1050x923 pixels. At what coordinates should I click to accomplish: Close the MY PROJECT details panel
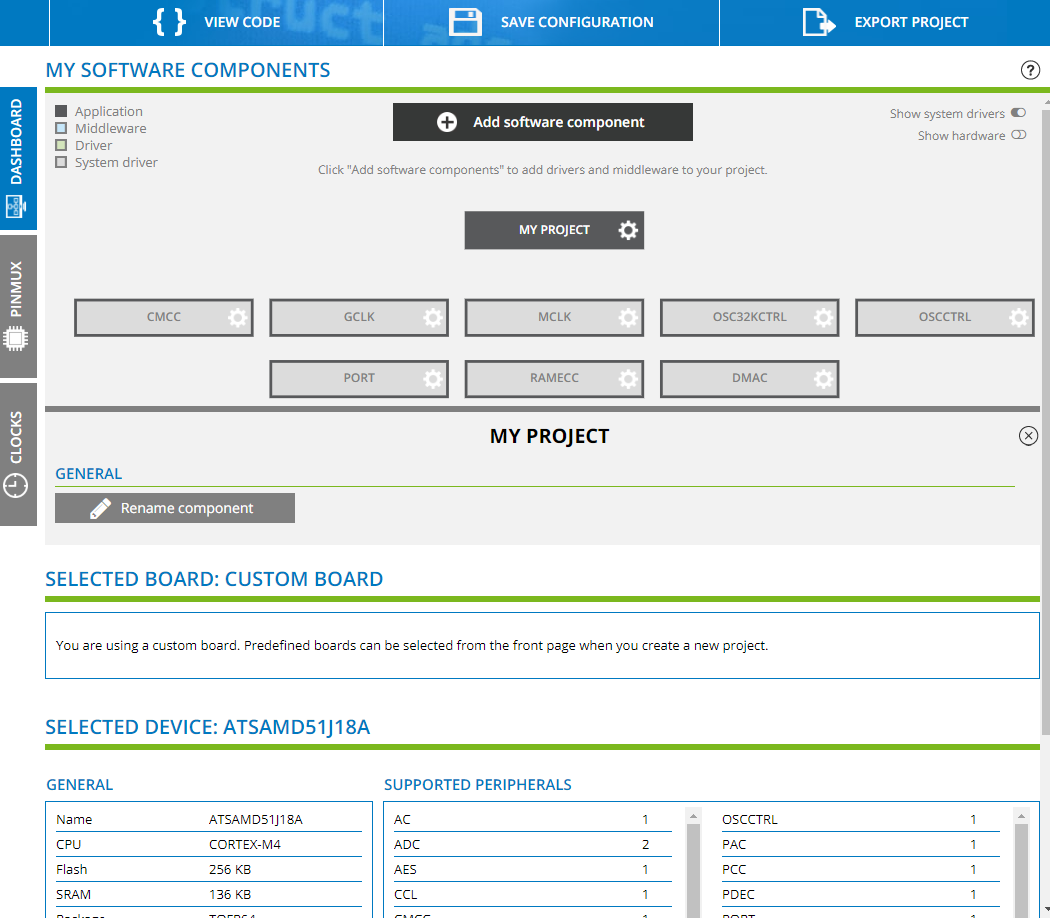1028,436
